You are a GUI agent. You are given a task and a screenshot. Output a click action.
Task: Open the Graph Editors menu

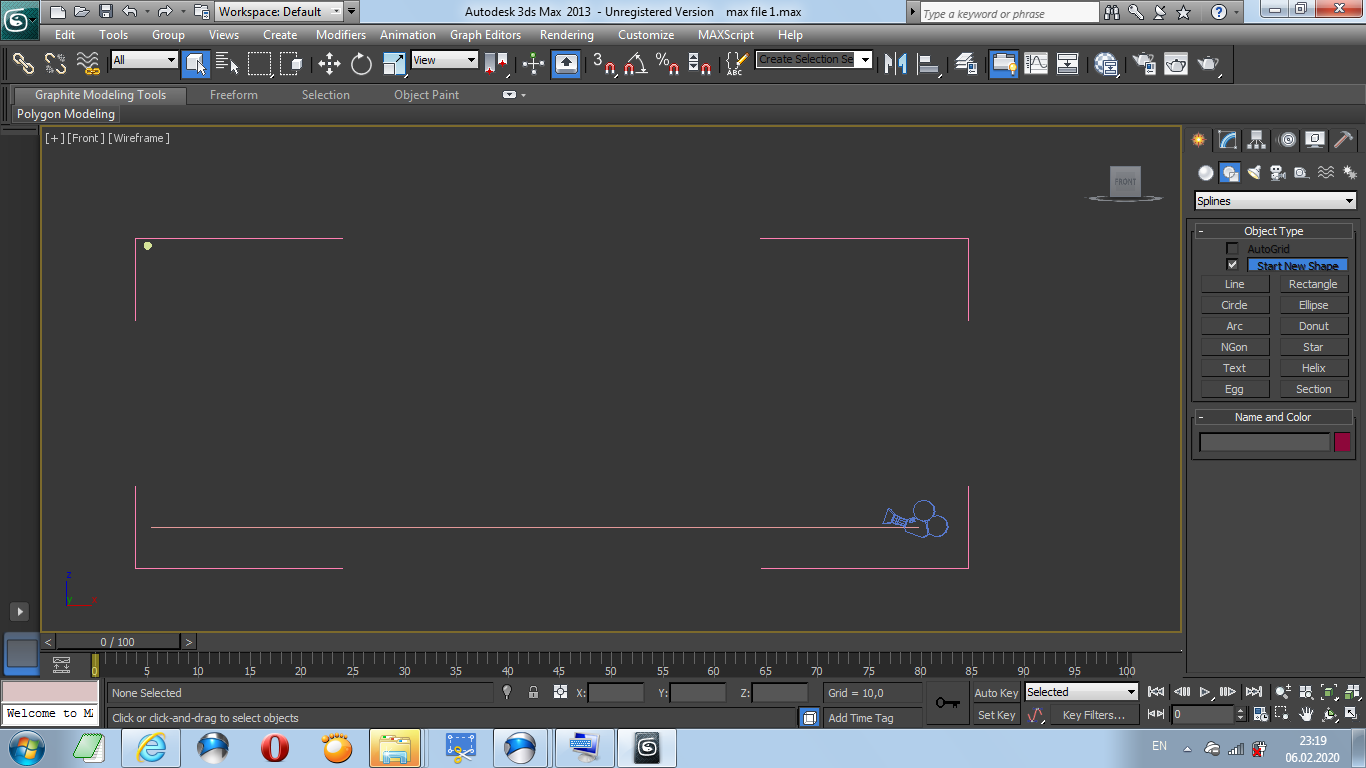(485, 35)
